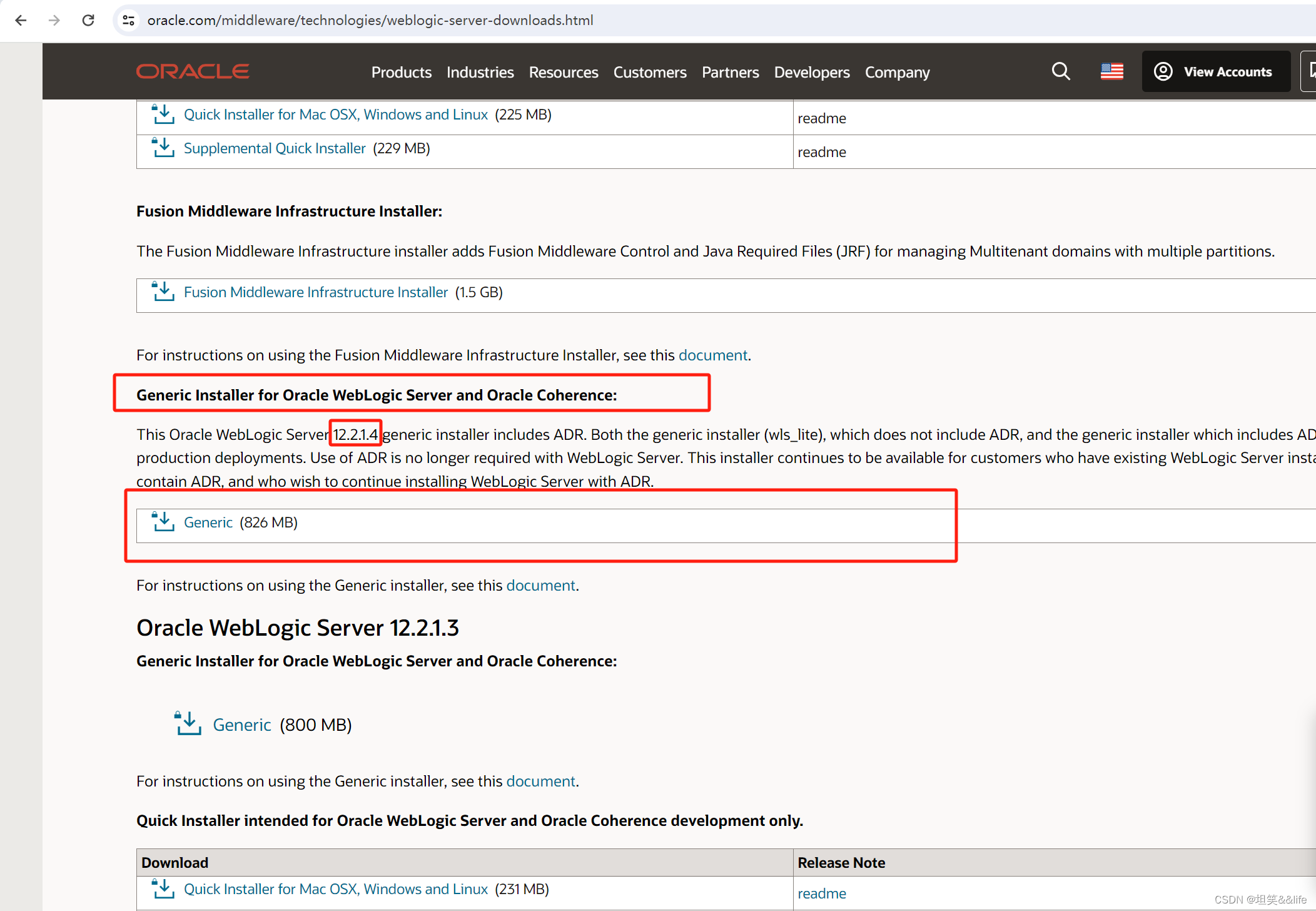Click the readme link for Supplemental Quick Installer
The image size is (1316, 911).
[821, 151]
